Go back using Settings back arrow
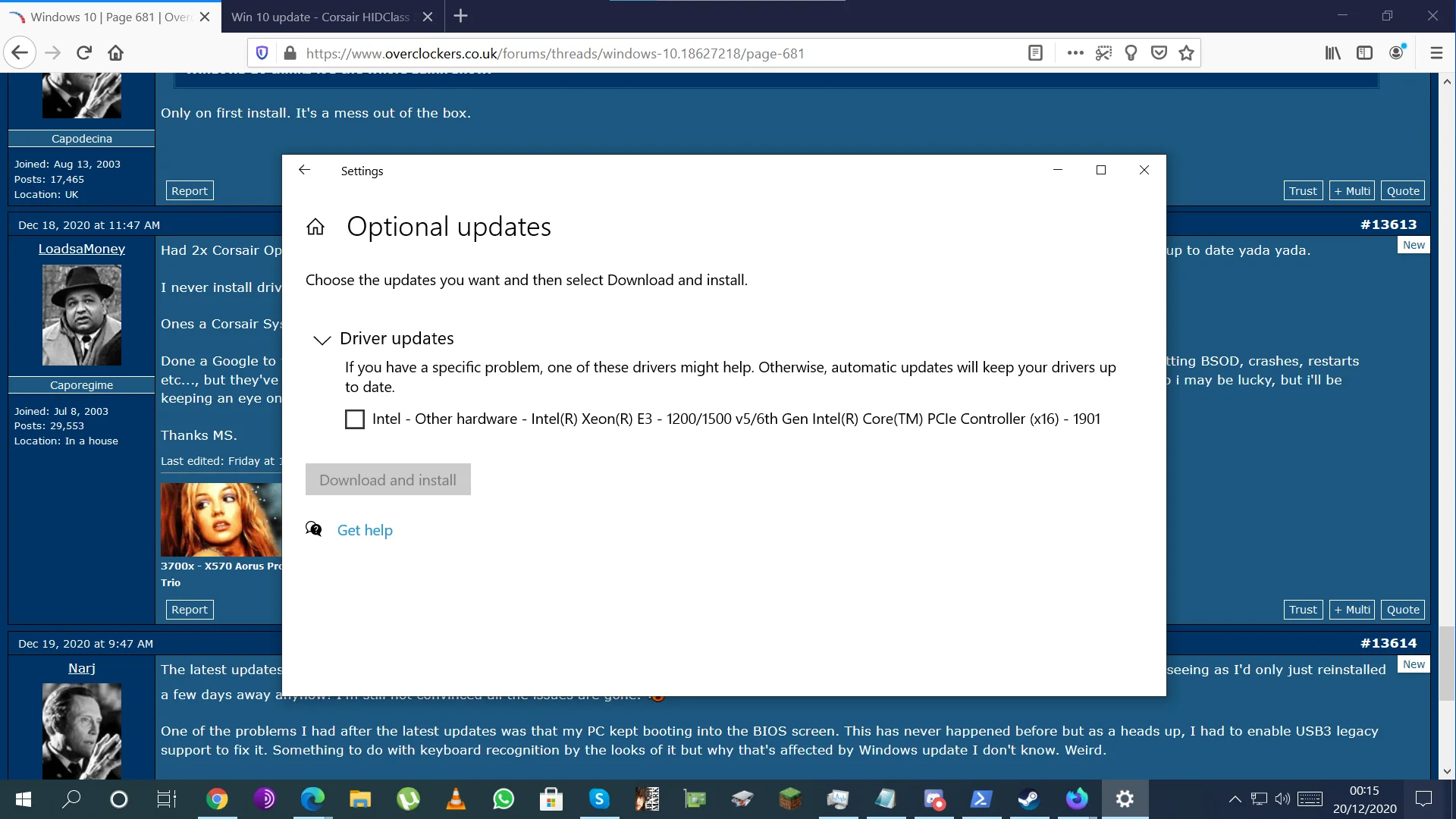This screenshot has width=1456, height=819. point(305,170)
